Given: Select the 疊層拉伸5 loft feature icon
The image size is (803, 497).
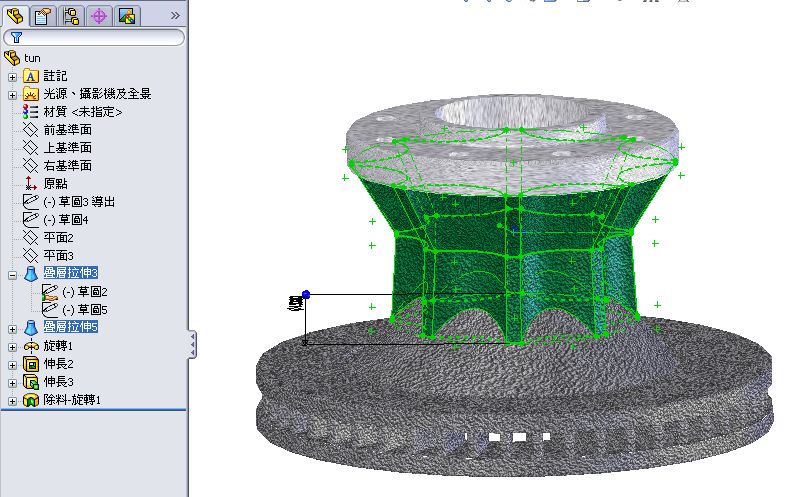Looking at the screenshot, I should tap(31, 327).
